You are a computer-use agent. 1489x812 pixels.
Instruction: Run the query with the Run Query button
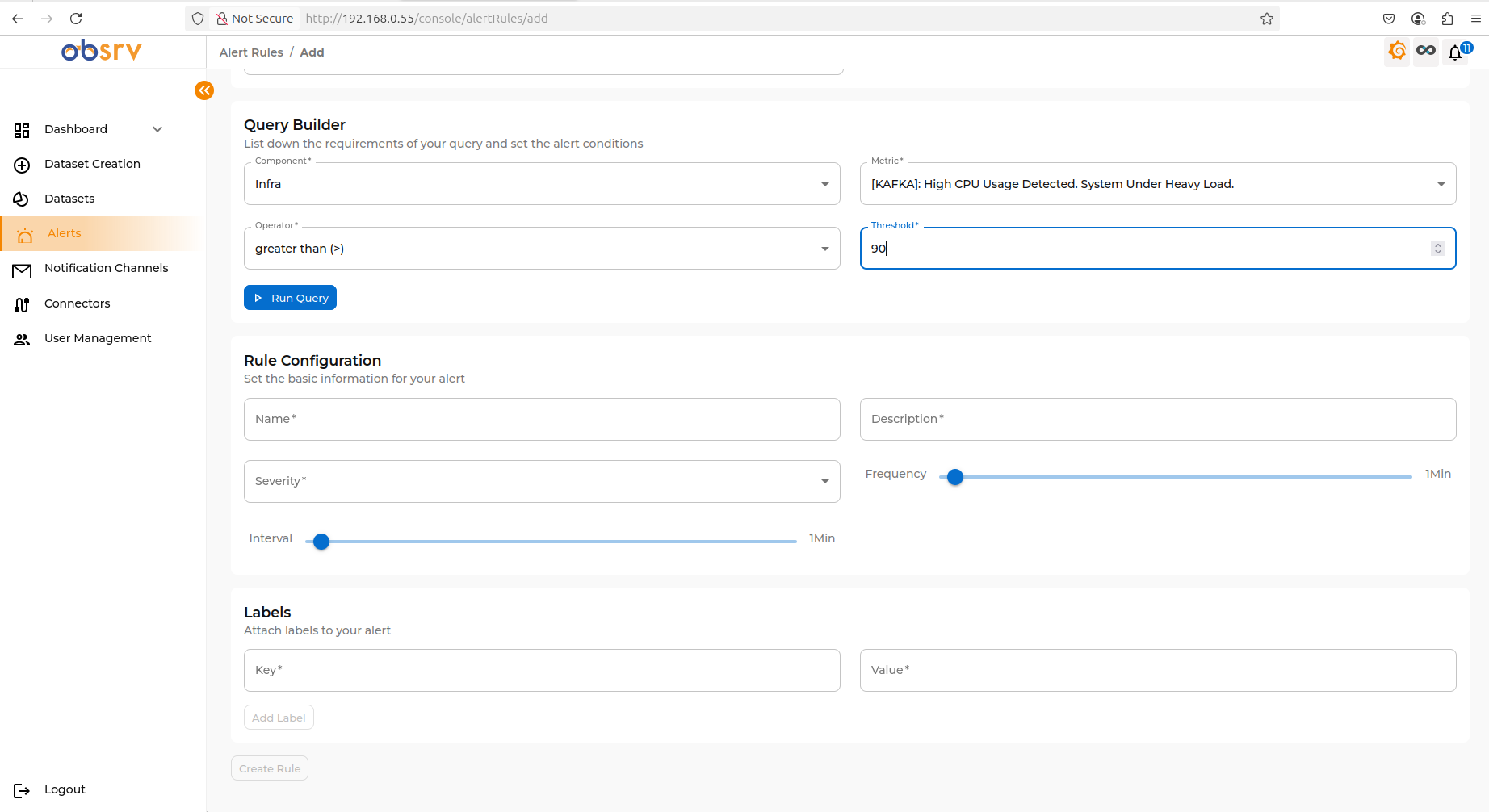[290, 298]
